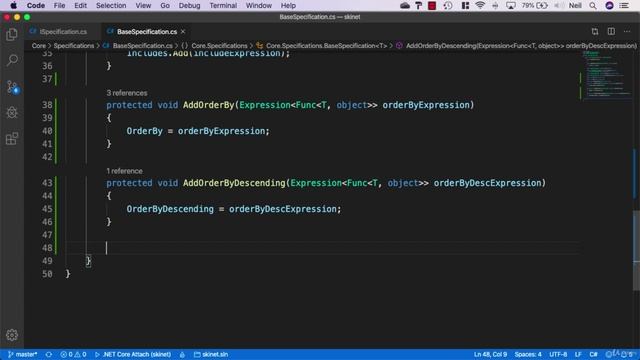Open the Terminal menu

[x=223, y=5]
